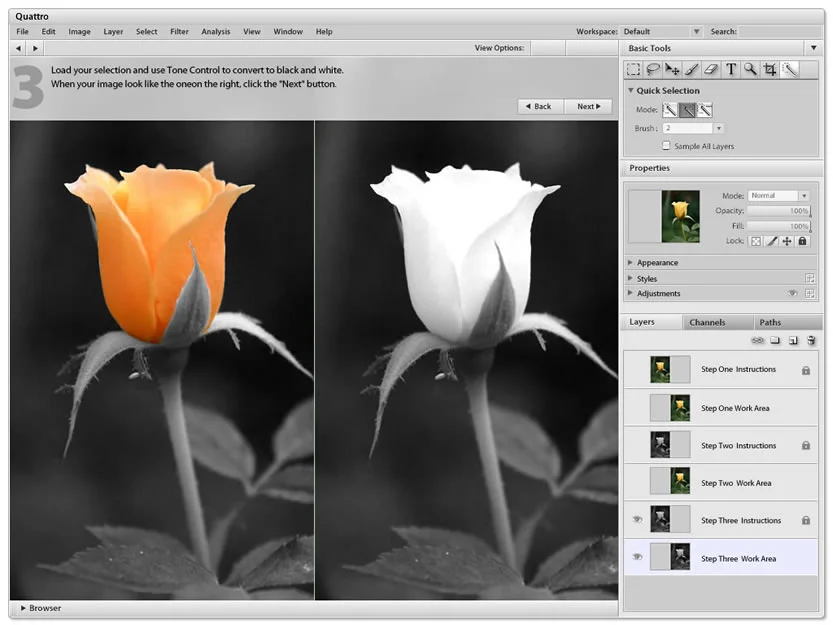833x625 pixels.
Task: Select the Lasso tool
Action: click(x=653, y=70)
